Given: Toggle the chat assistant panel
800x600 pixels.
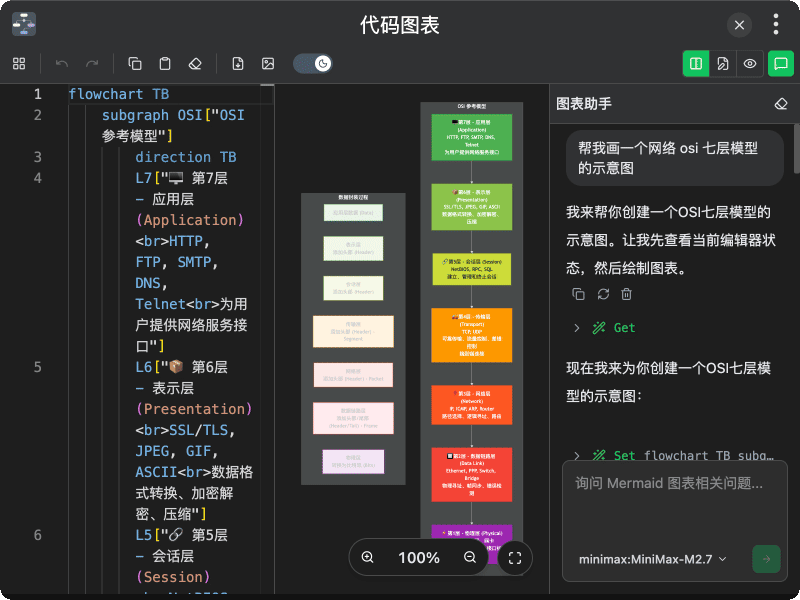Looking at the screenshot, I should 781,63.
